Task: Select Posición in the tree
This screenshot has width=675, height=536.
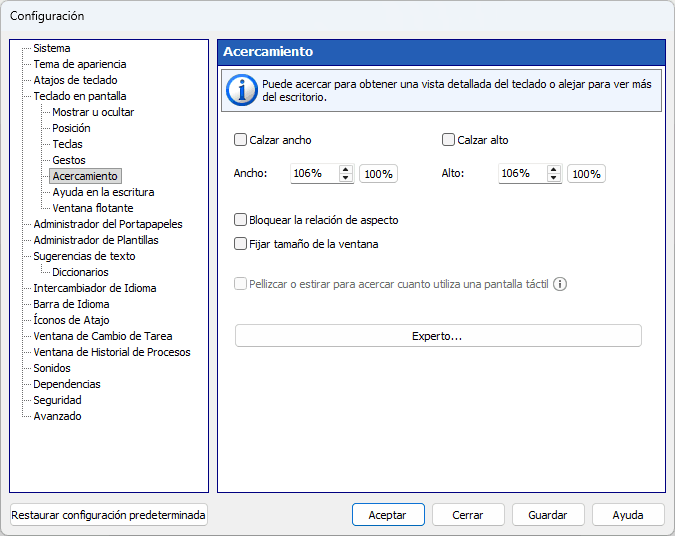Action: pyautogui.click(x=71, y=128)
